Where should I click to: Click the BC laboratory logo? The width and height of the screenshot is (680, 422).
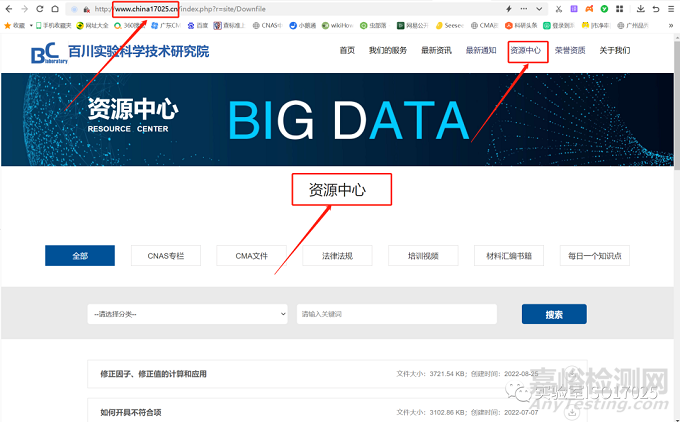click(x=49, y=53)
